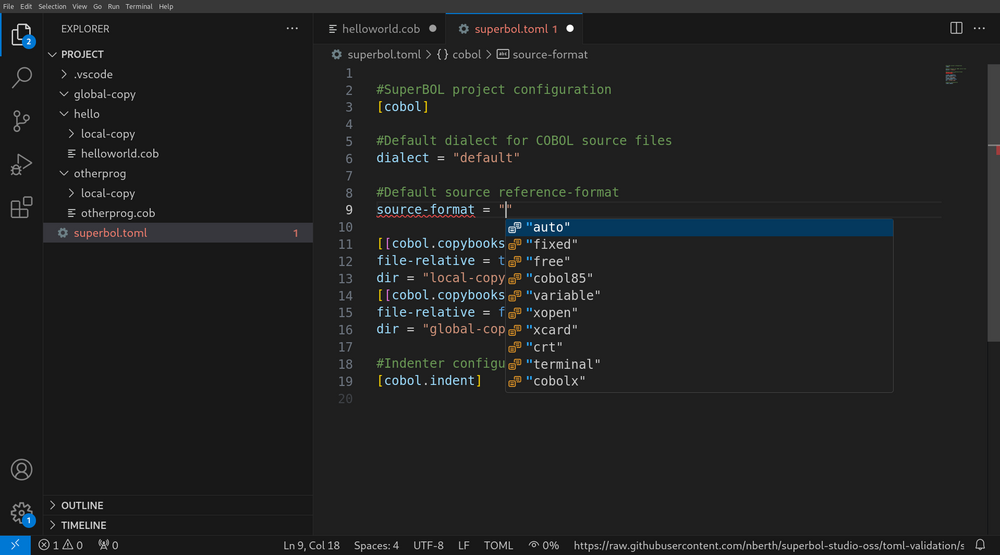Open the Selection menu

click(x=52, y=6)
